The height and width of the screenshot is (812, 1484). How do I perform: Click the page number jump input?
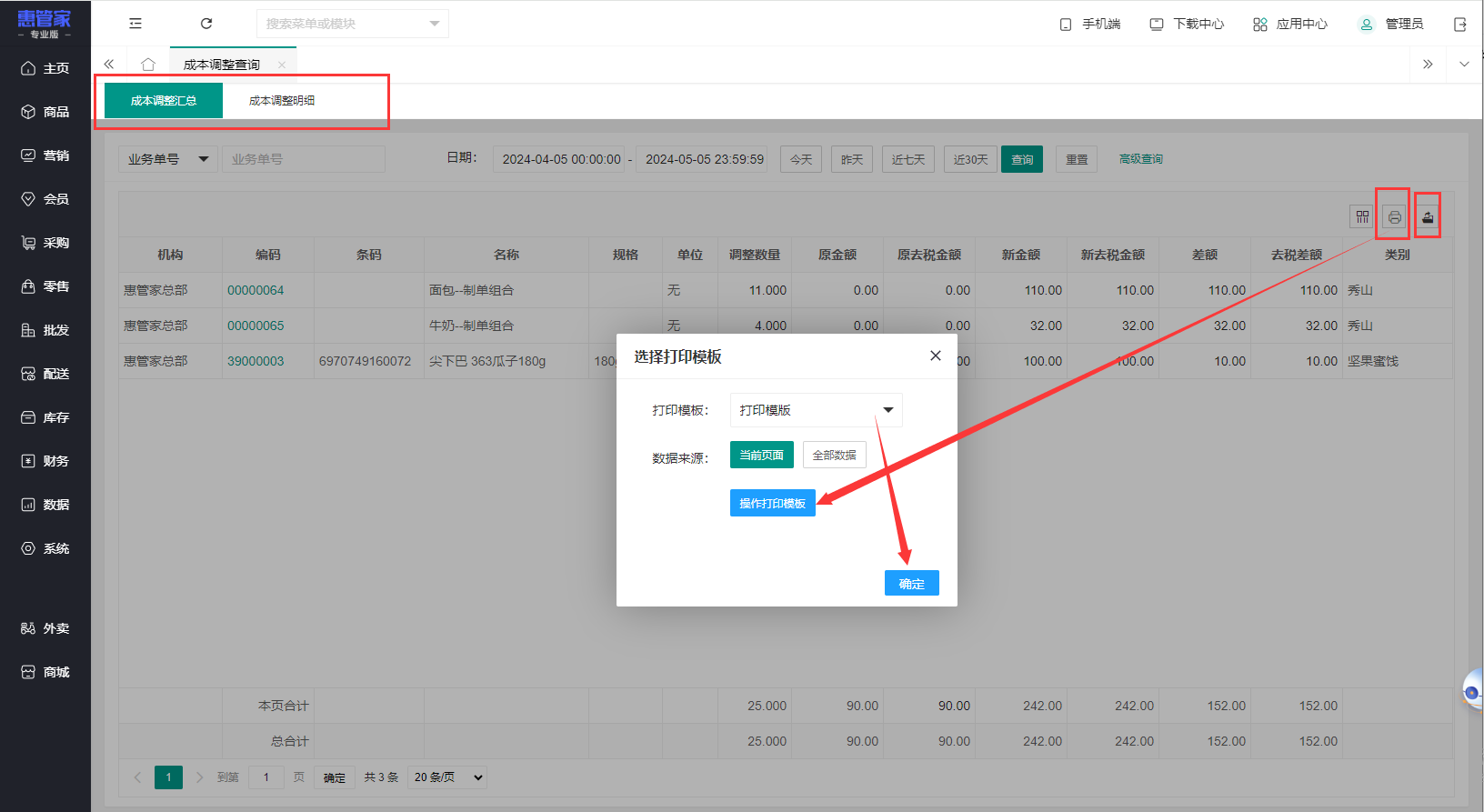point(266,777)
